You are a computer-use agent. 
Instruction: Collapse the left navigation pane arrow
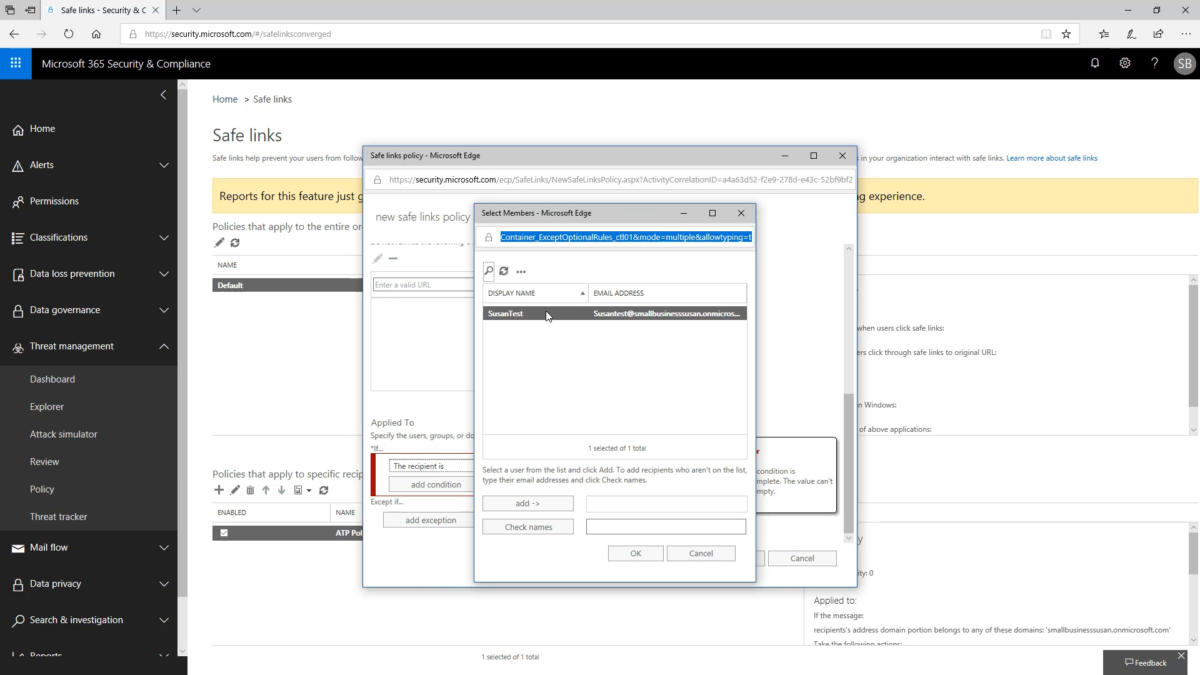coord(164,95)
